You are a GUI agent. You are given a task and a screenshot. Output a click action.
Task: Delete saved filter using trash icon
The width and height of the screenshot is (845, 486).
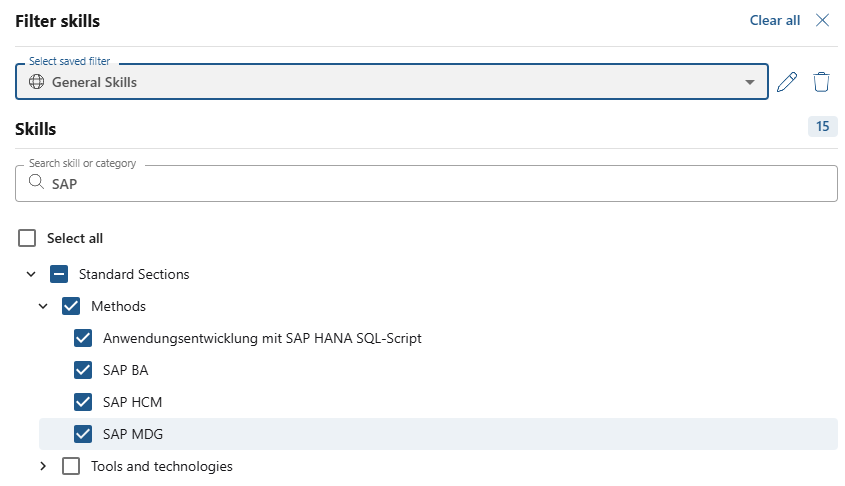(821, 82)
